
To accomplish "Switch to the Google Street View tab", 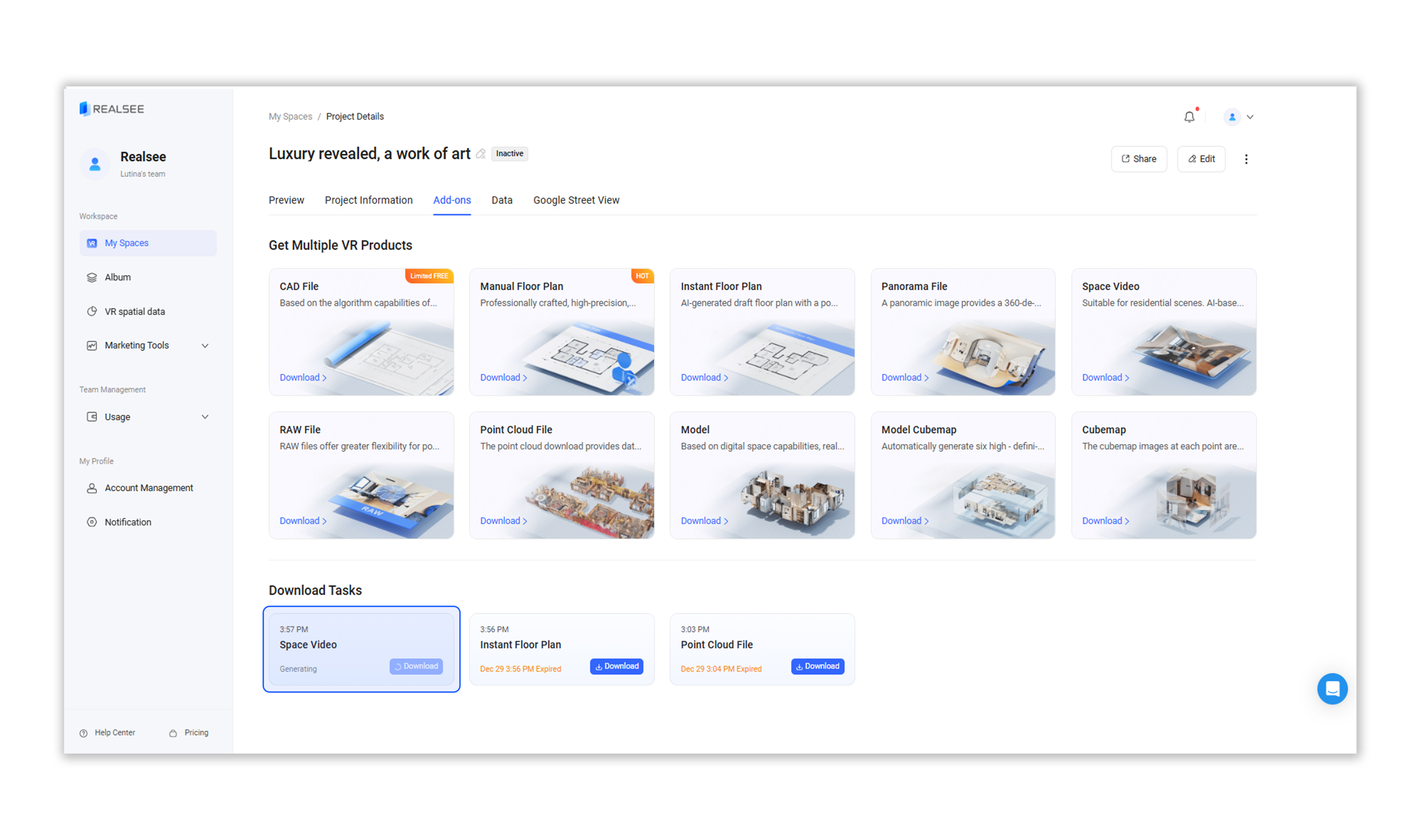I will point(576,200).
